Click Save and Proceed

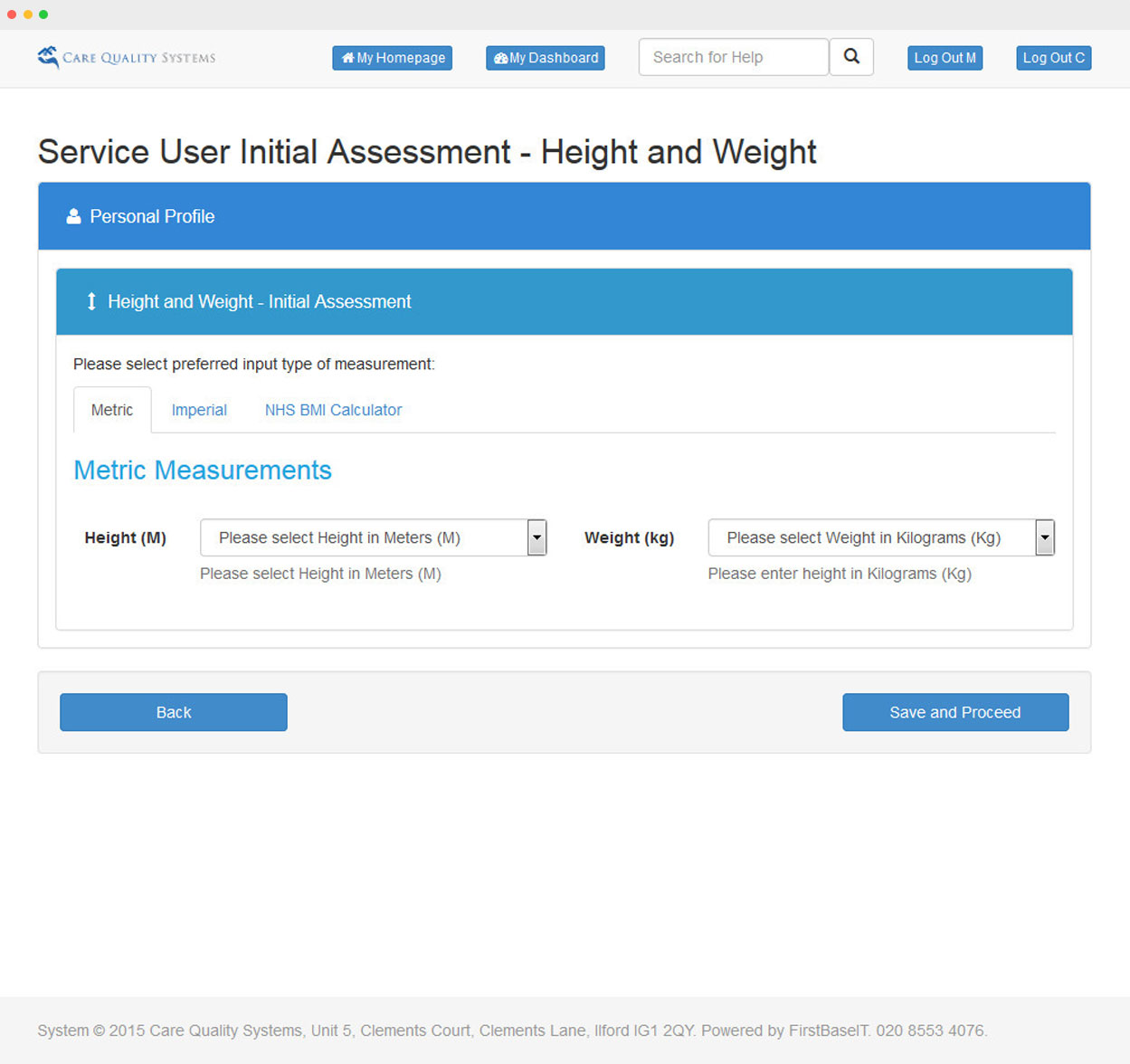click(x=955, y=712)
